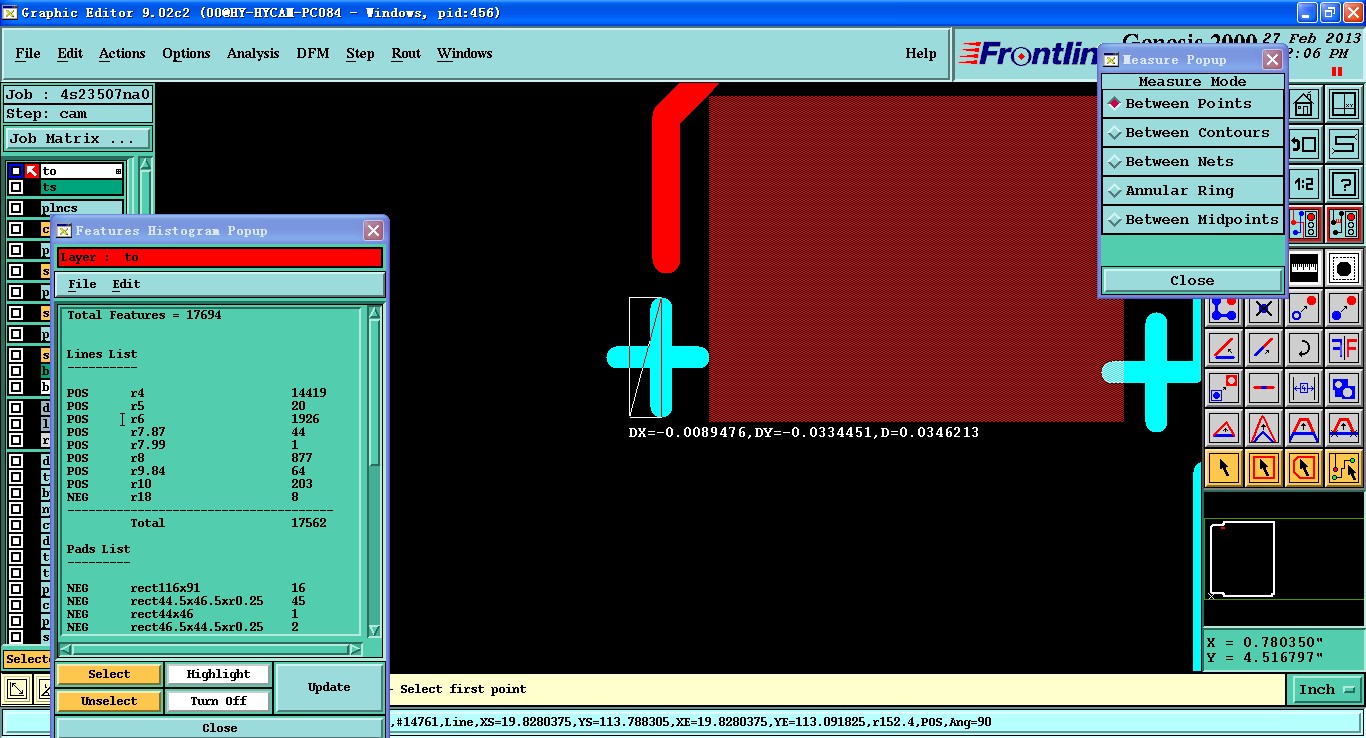The width and height of the screenshot is (1366, 738).
Task: Click the black dot pad icon
Action: (x=1344, y=267)
